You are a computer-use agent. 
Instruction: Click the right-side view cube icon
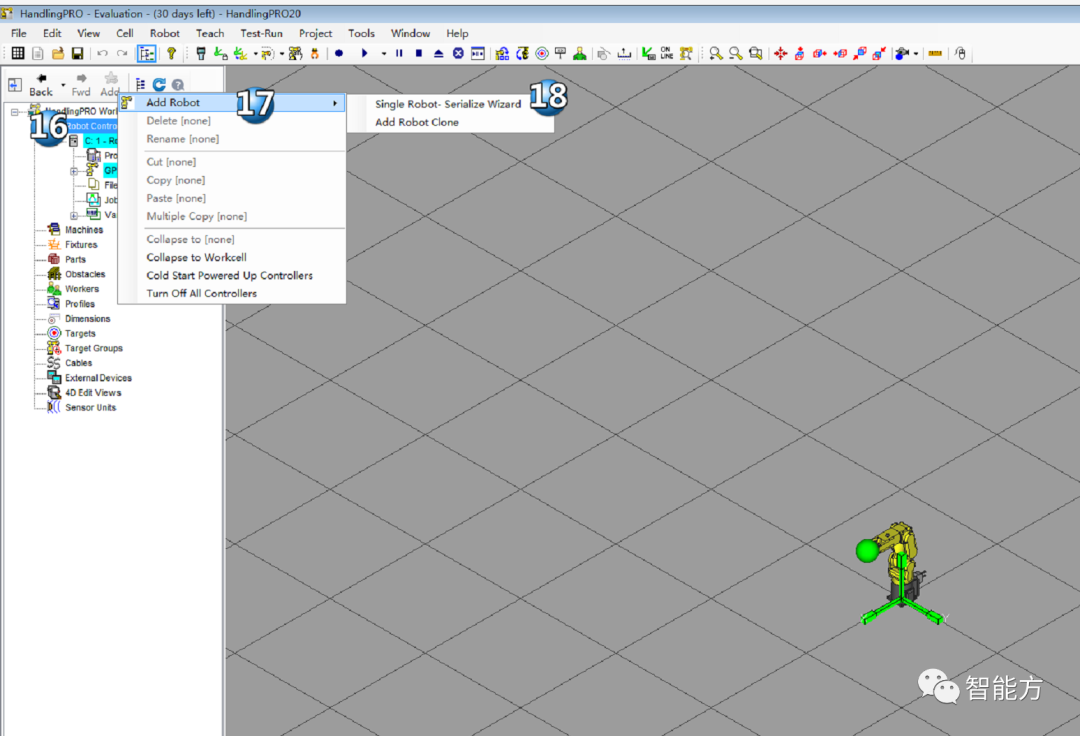(x=820, y=53)
